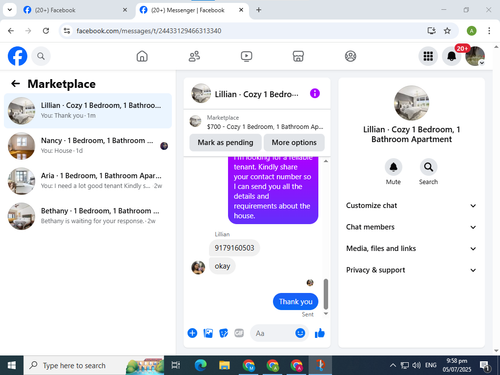Open Task View on the taskbar
Screen dimensions: 500x375
point(176,365)
